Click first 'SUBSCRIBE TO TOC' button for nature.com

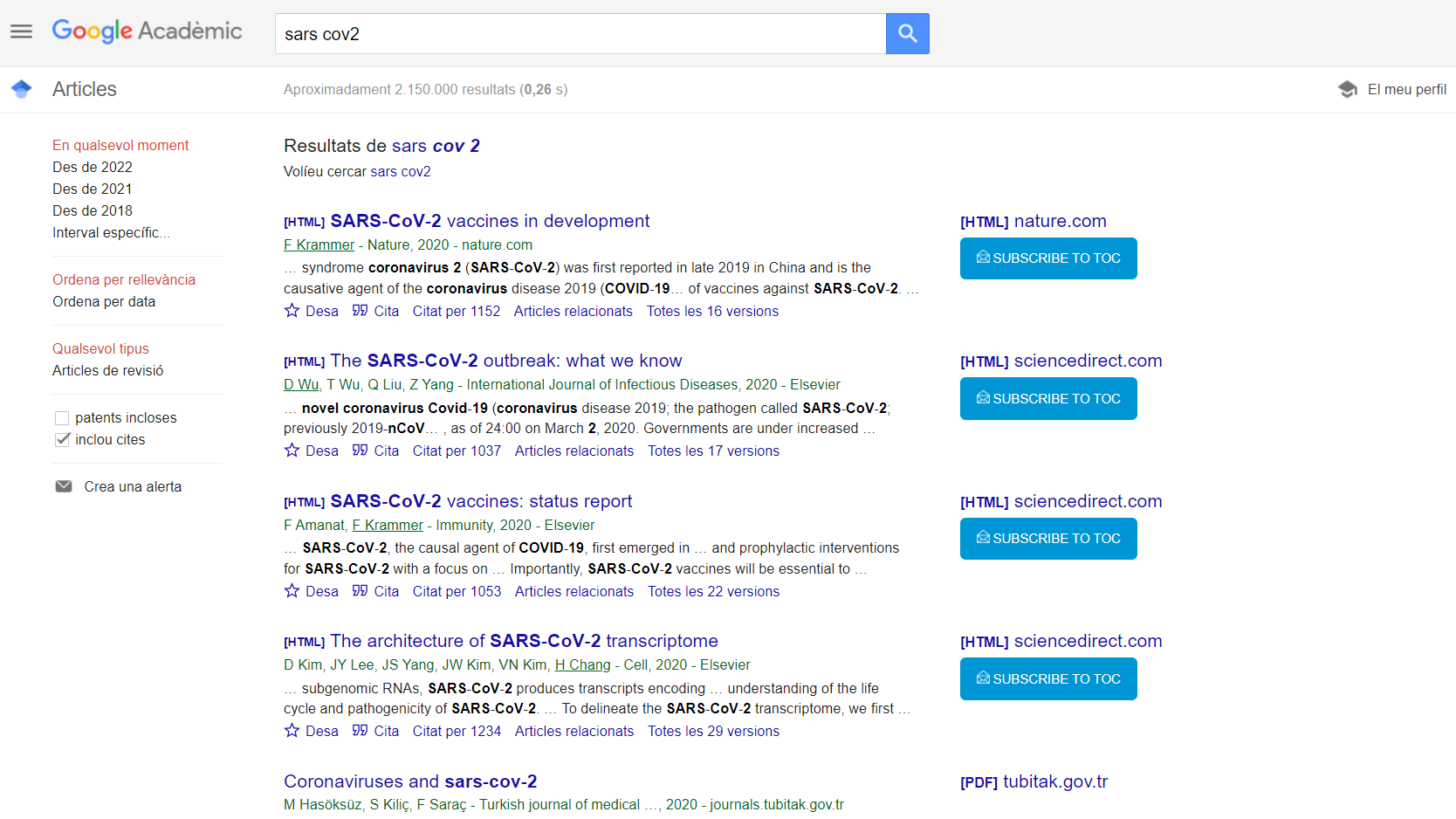pyautogui.click(x=1047, y=258)
